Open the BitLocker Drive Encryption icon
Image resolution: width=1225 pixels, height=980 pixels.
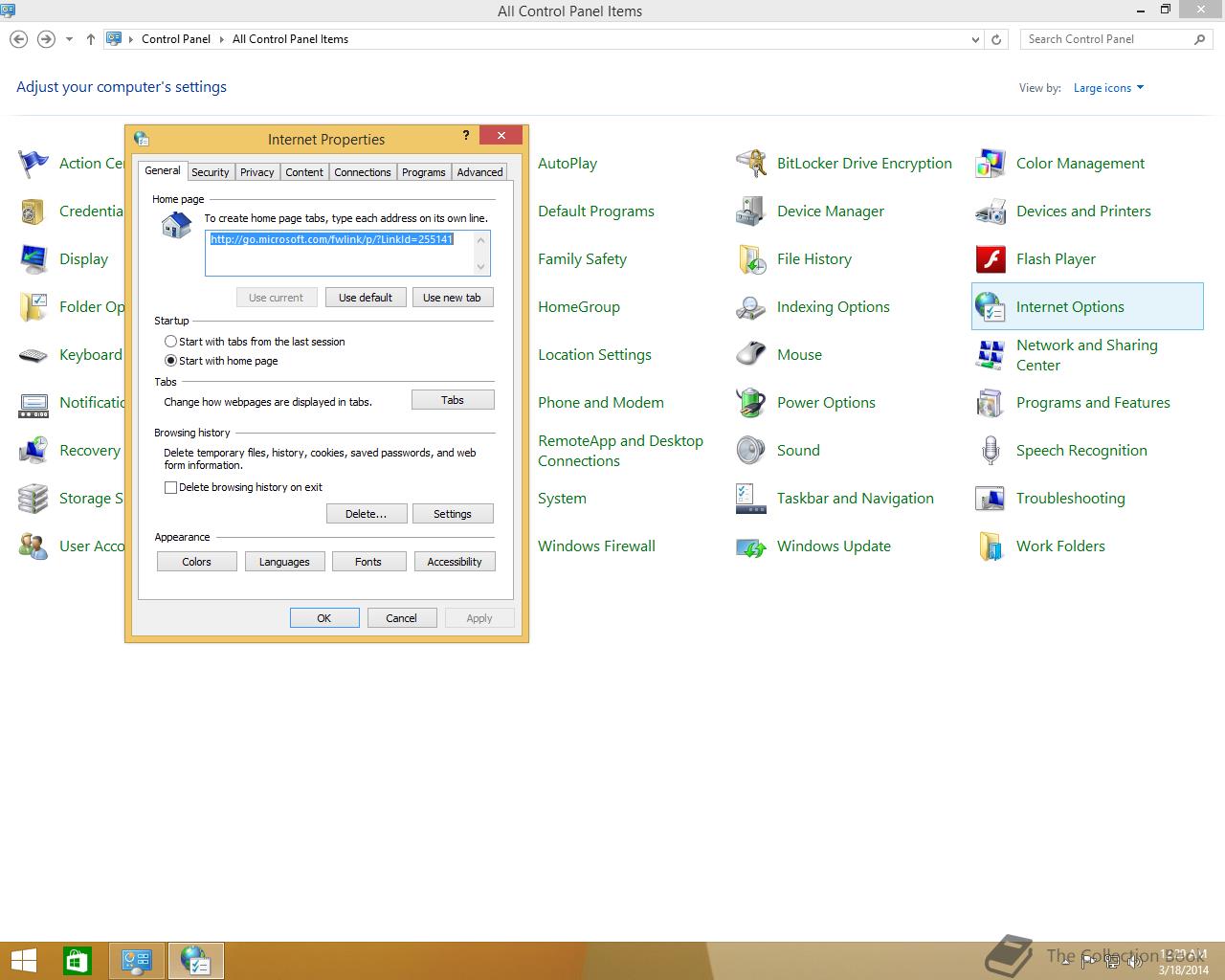[x=751, y=164]
